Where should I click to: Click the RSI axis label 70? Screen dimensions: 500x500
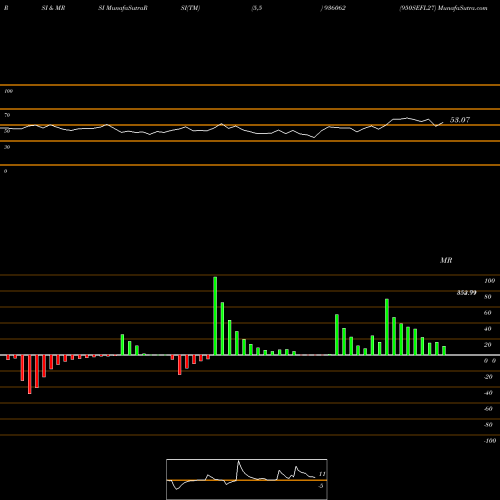(7, 115)
